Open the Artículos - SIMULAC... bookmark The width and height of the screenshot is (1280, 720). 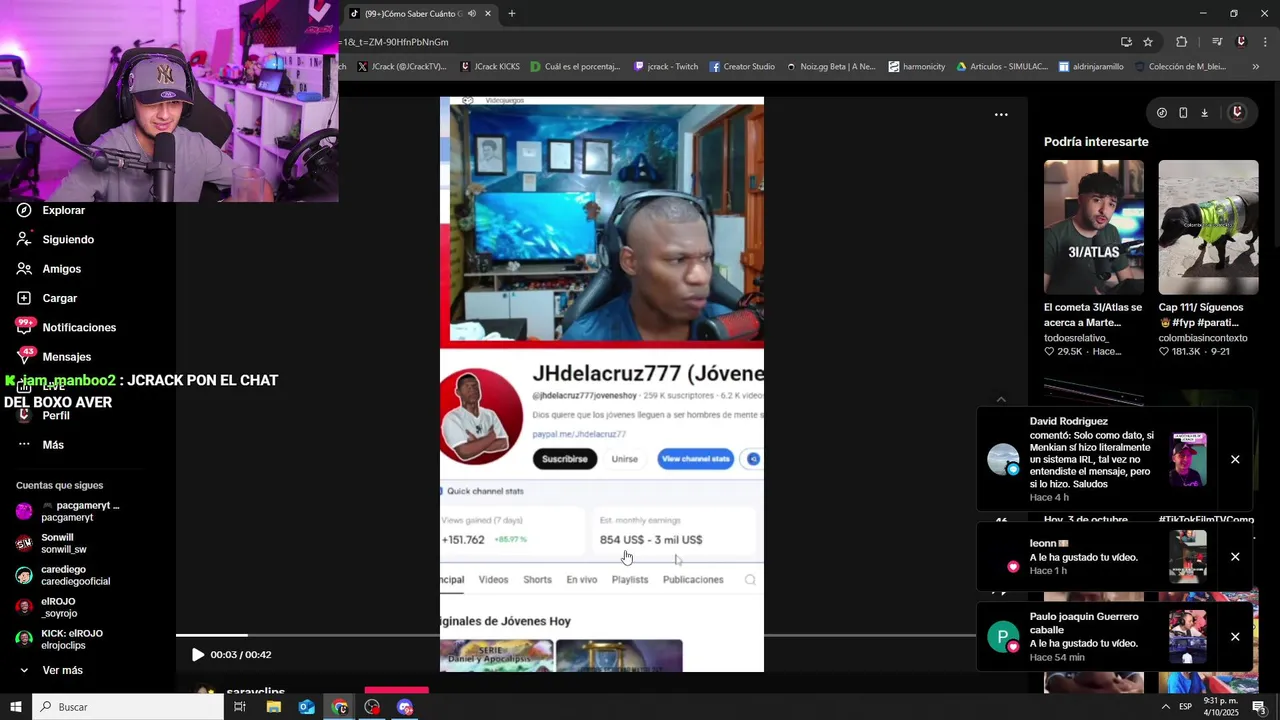[1002, 67]
